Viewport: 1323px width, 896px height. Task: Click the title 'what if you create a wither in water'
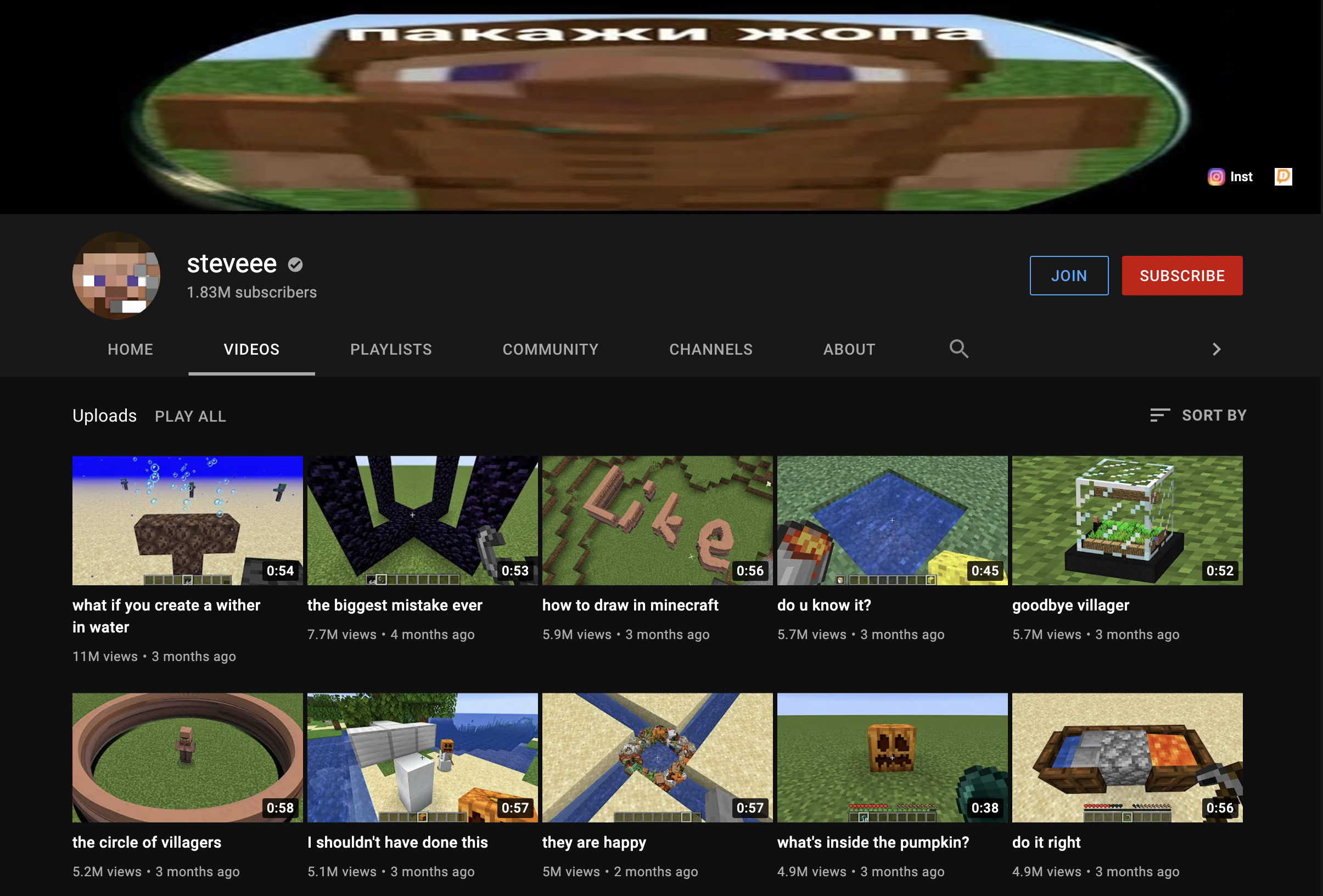click(166, 616)
